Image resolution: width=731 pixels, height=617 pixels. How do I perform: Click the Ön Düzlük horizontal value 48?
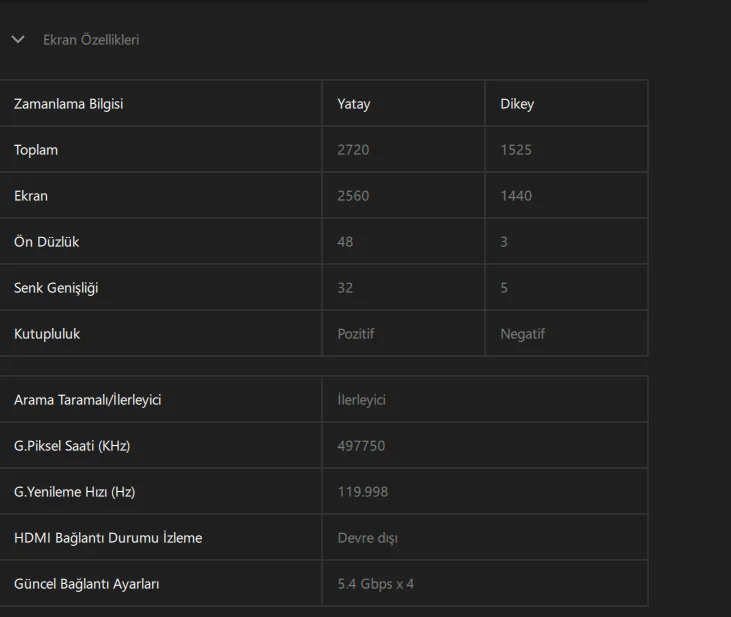345,242
